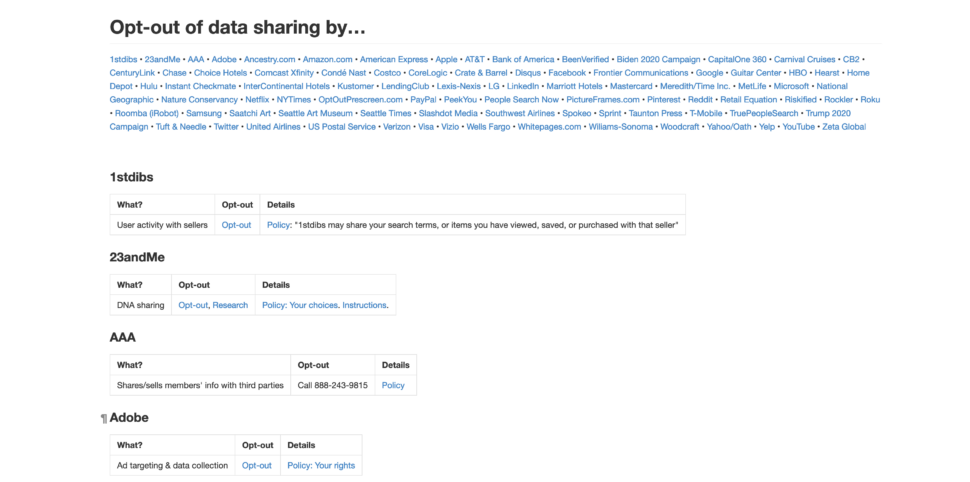
Task: Open the Wells Fargo link
Action: pos(488,126)
